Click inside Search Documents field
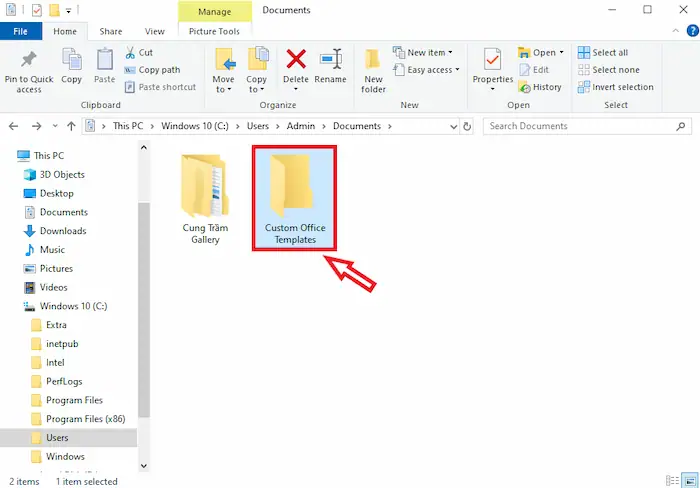 click(580, 126)
